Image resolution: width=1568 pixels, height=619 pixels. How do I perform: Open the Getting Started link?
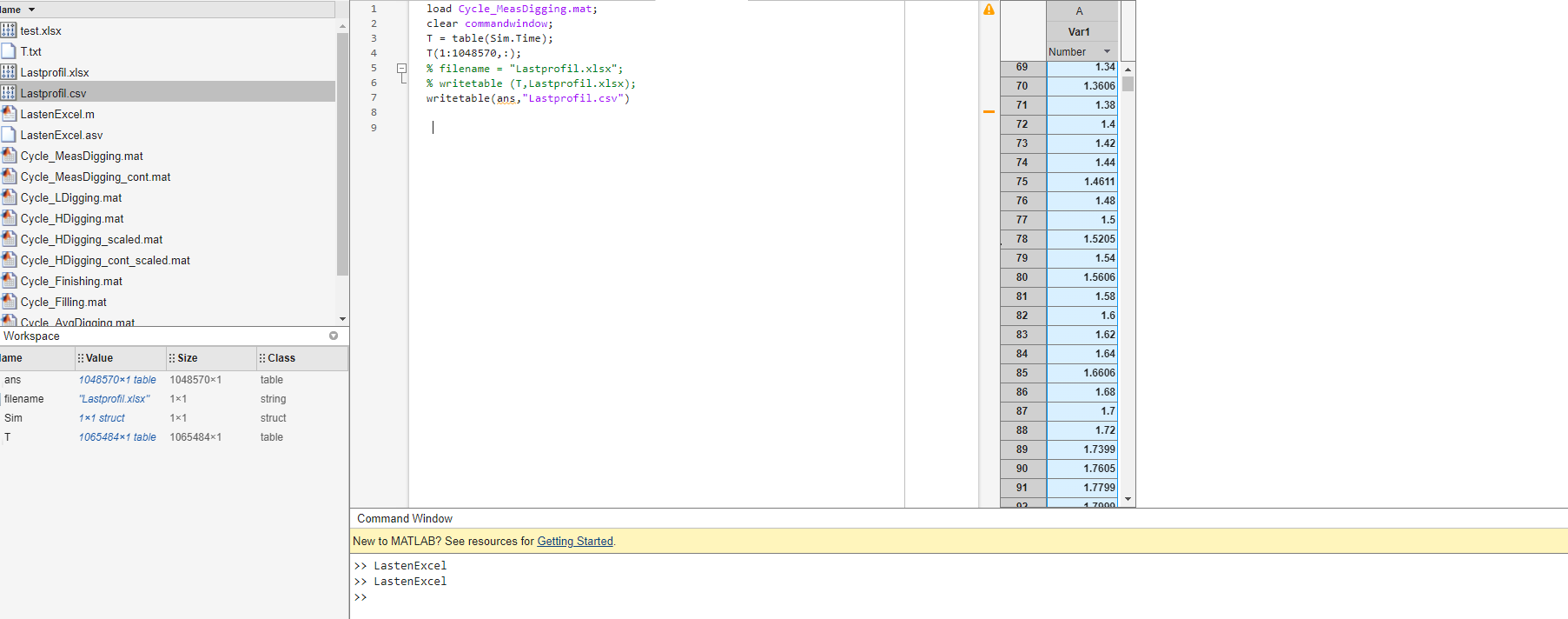[574, 541]
